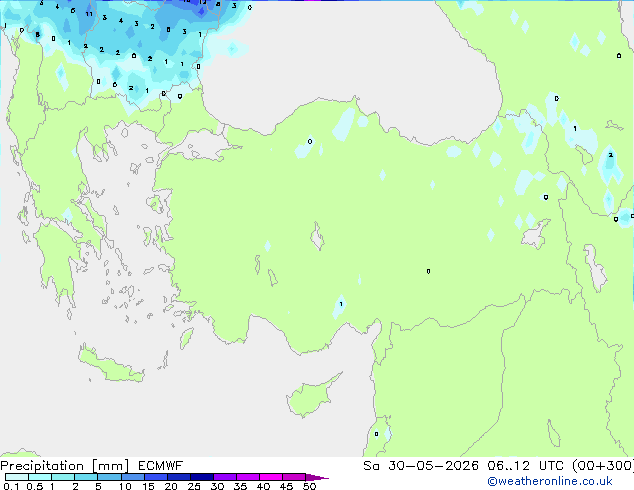Viewport: 634px width, 490px height.
Task: Click the legend label '0.1'
Action: [11, 486]
